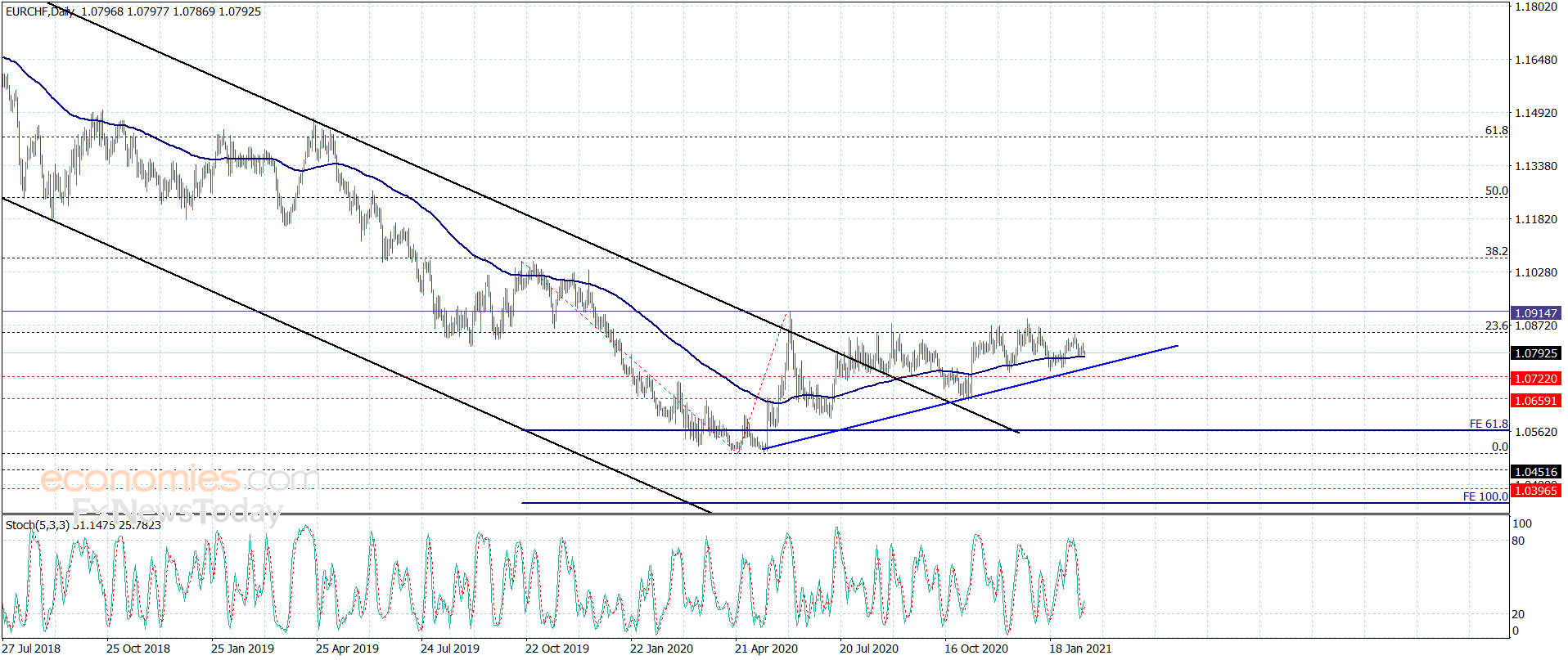Screen dimensions: 1568x660
Task: Click the 22 Jan 2020 date label
Action: tap(661, 649)
